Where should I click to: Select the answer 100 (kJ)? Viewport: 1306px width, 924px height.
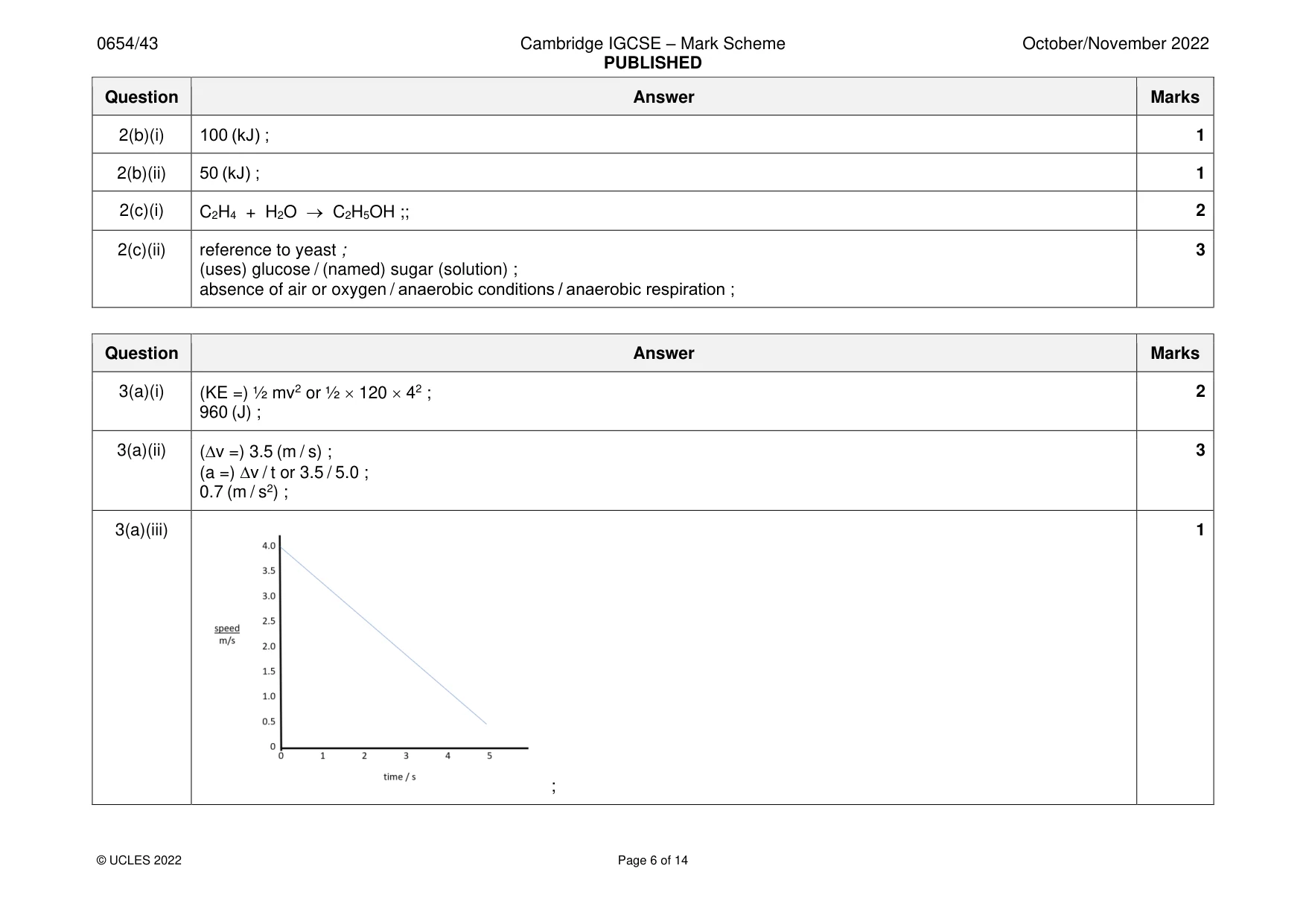pyautogui.click(x=234, y=136)
